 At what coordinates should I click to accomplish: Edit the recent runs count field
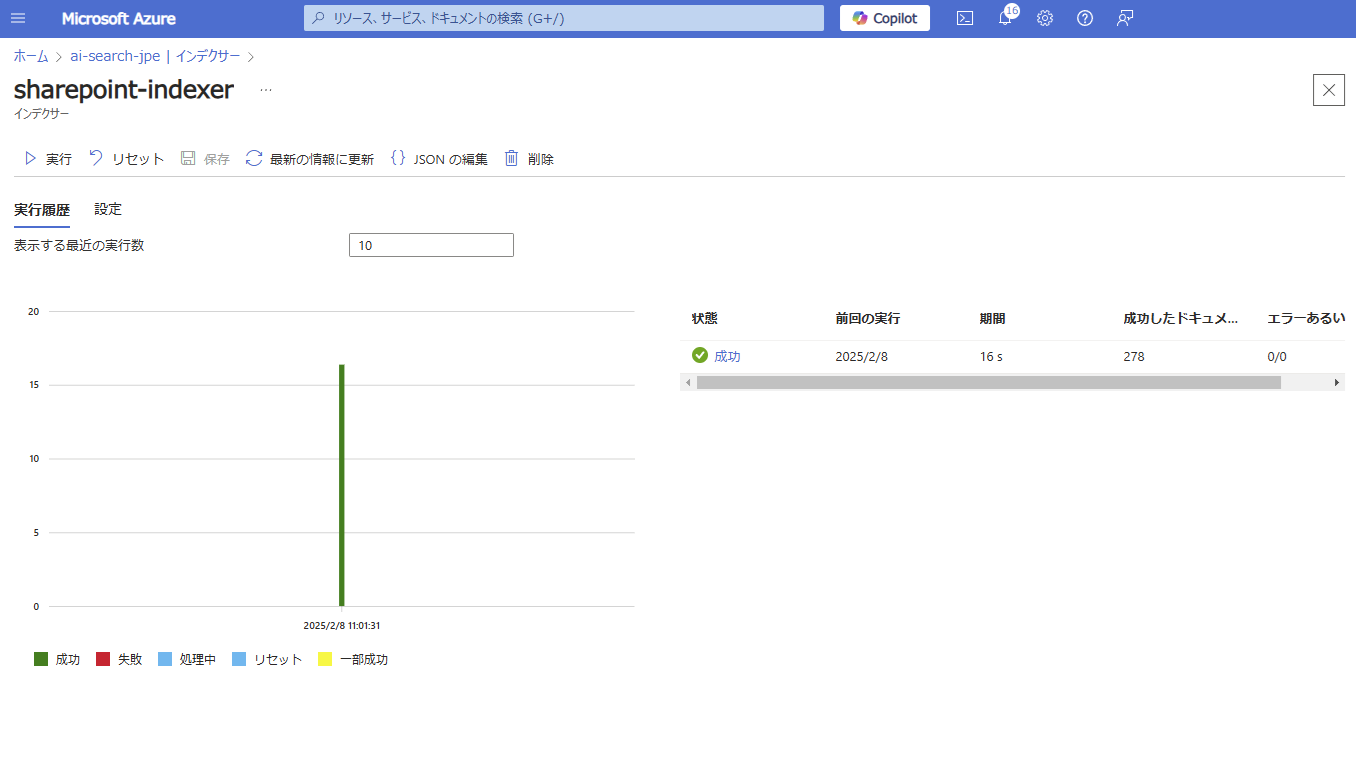(431, 245)
